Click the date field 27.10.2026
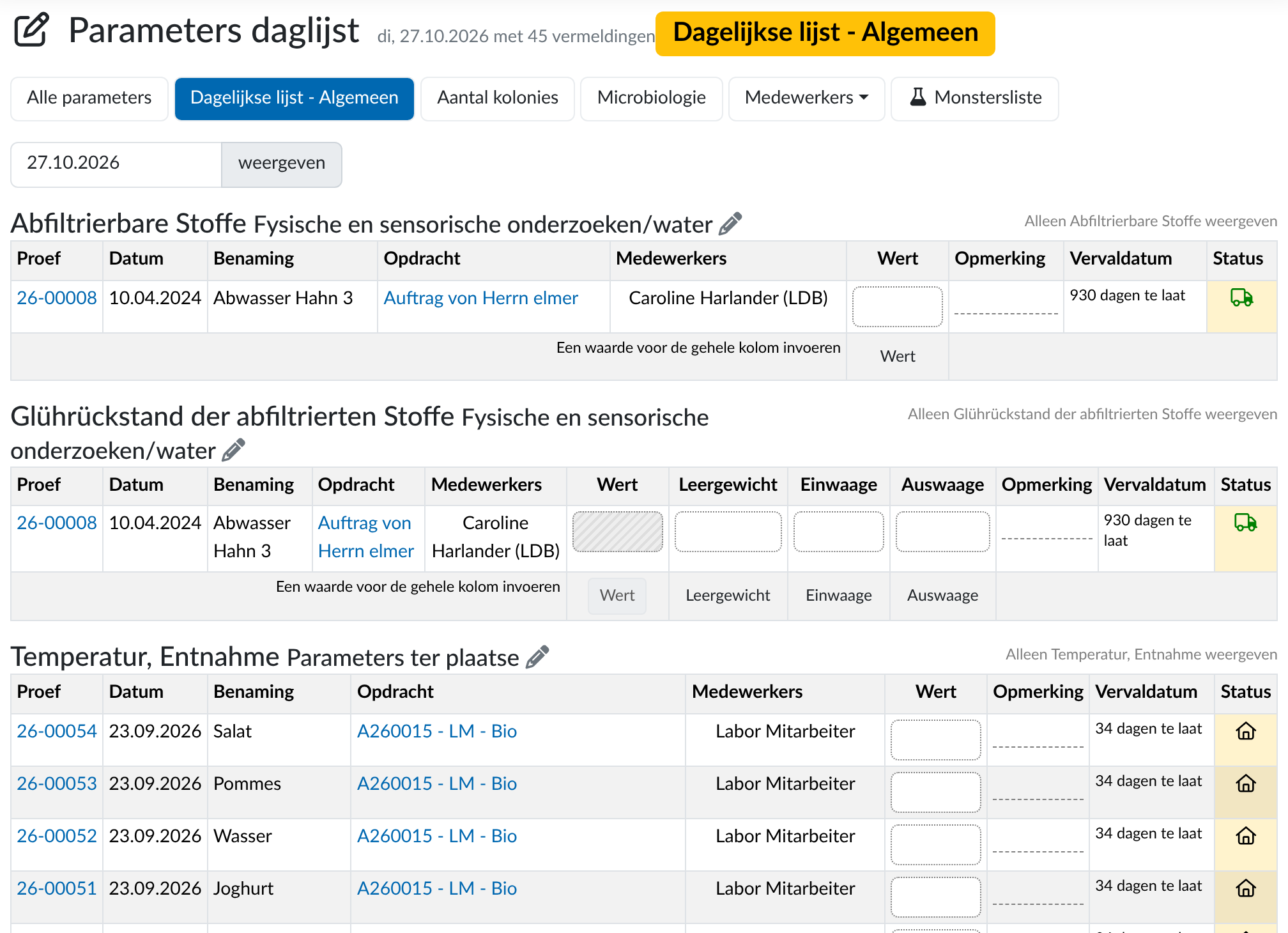This screenshot has height=933, width=1288. pyautogui.click(x=116, y=164)
